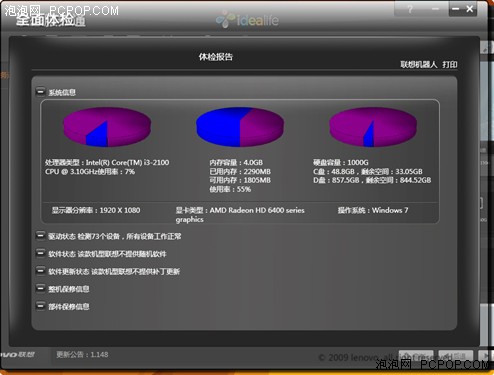494x375 pixels.
Task: Click the D盘: 857.5GB line
Action: pos(372,180)
